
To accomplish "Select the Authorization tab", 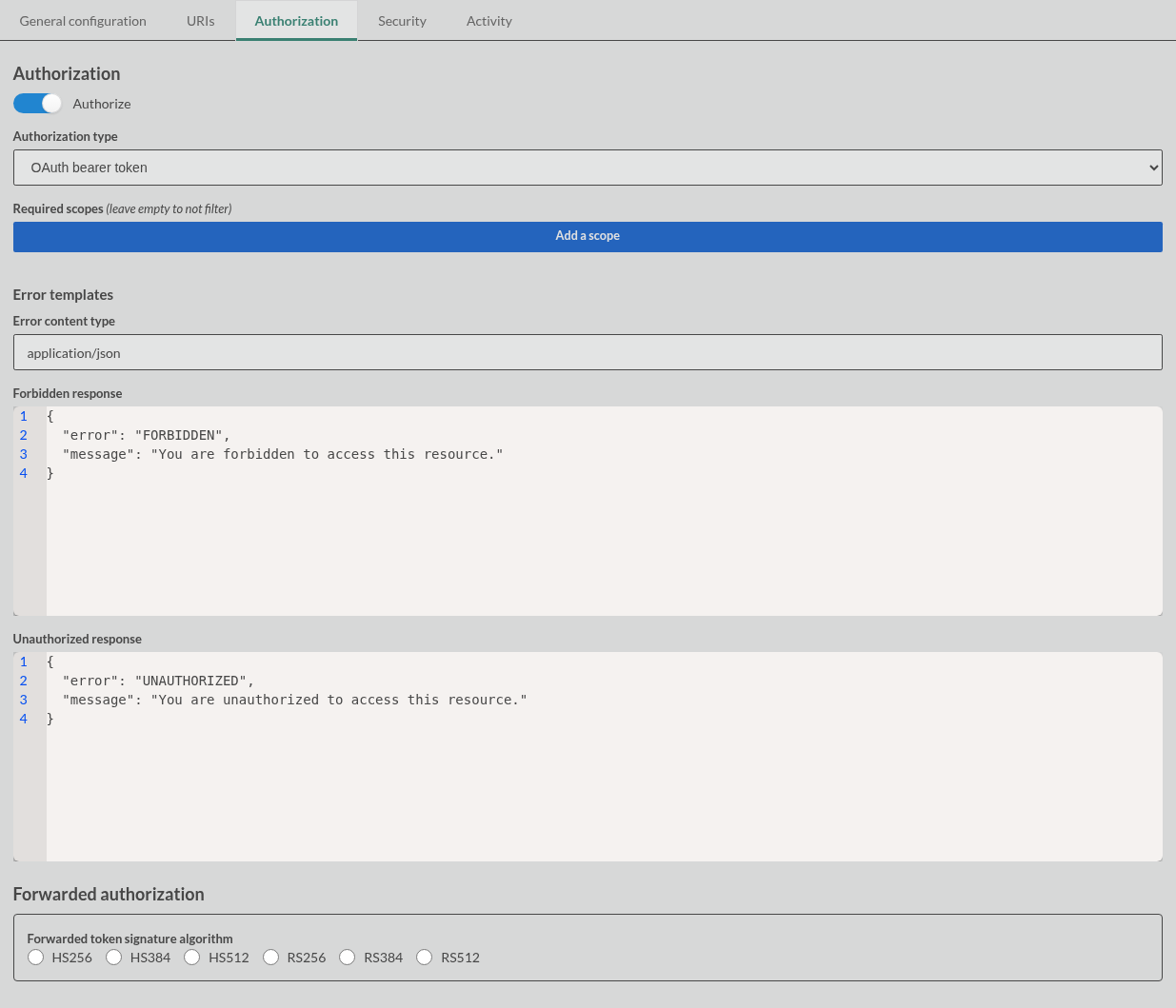I will tap(296, 21).
